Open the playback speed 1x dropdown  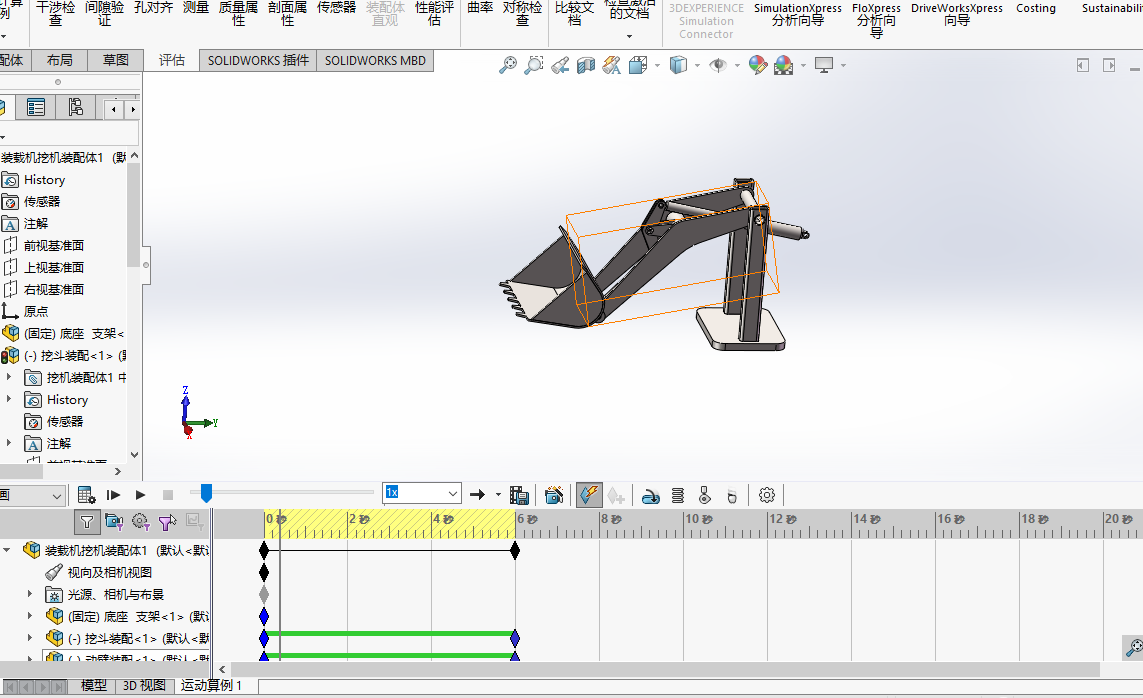coord(453,493)
